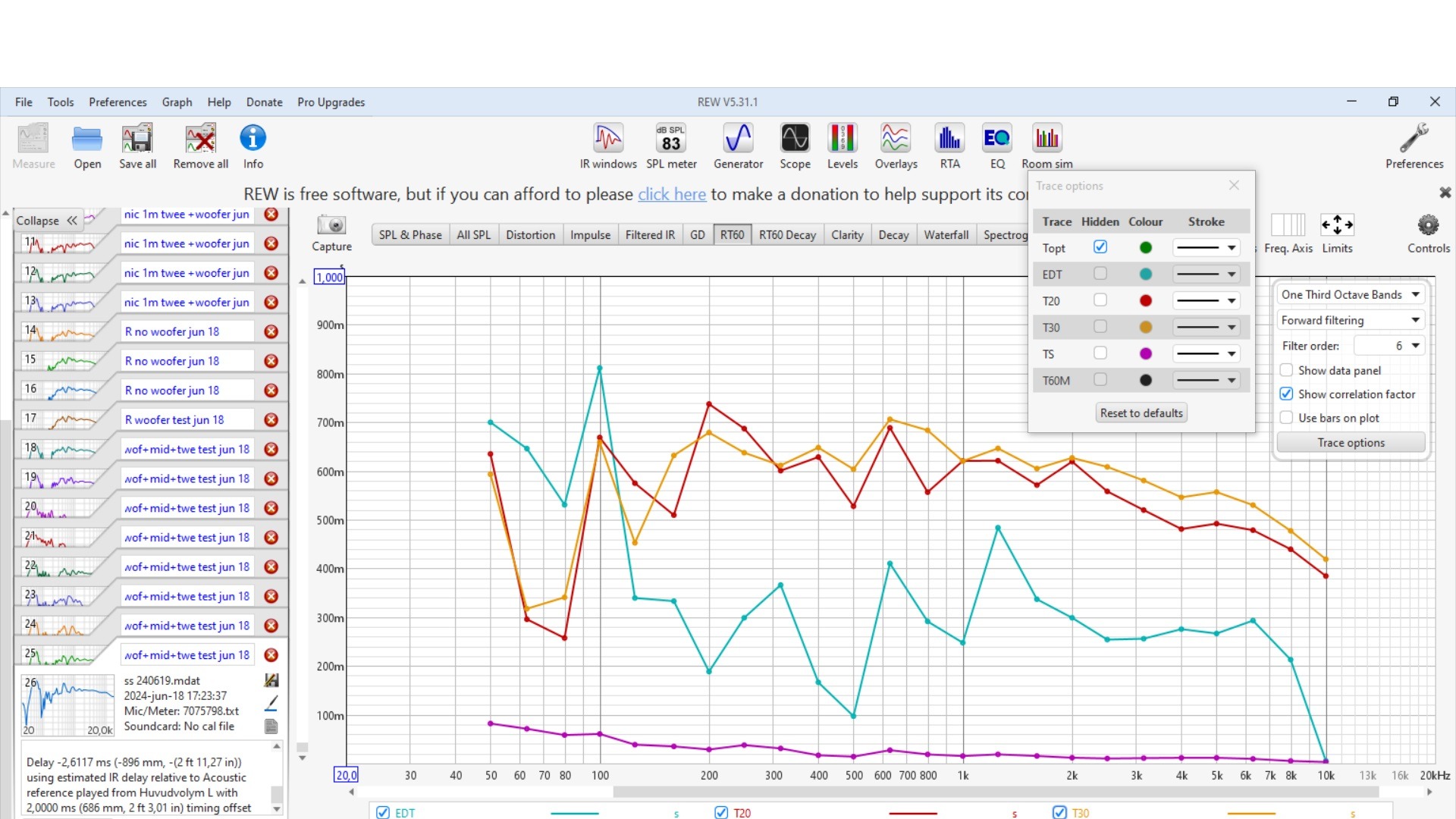Enable Use bars on plot
The width and height of the screenshot is (1456, 819).
(1286, 418)
